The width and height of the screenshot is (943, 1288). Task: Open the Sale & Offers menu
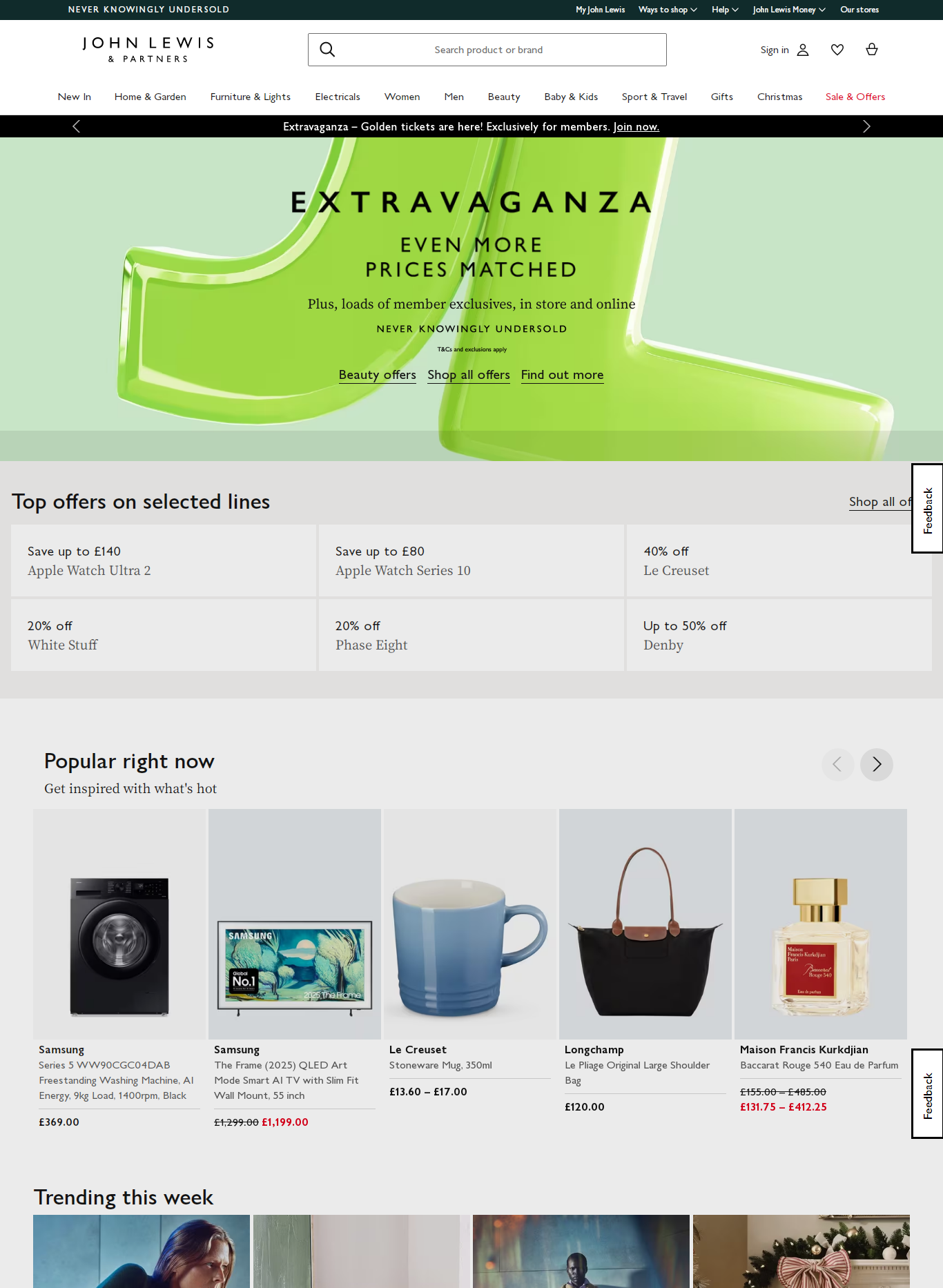click(x=855, y=97)
